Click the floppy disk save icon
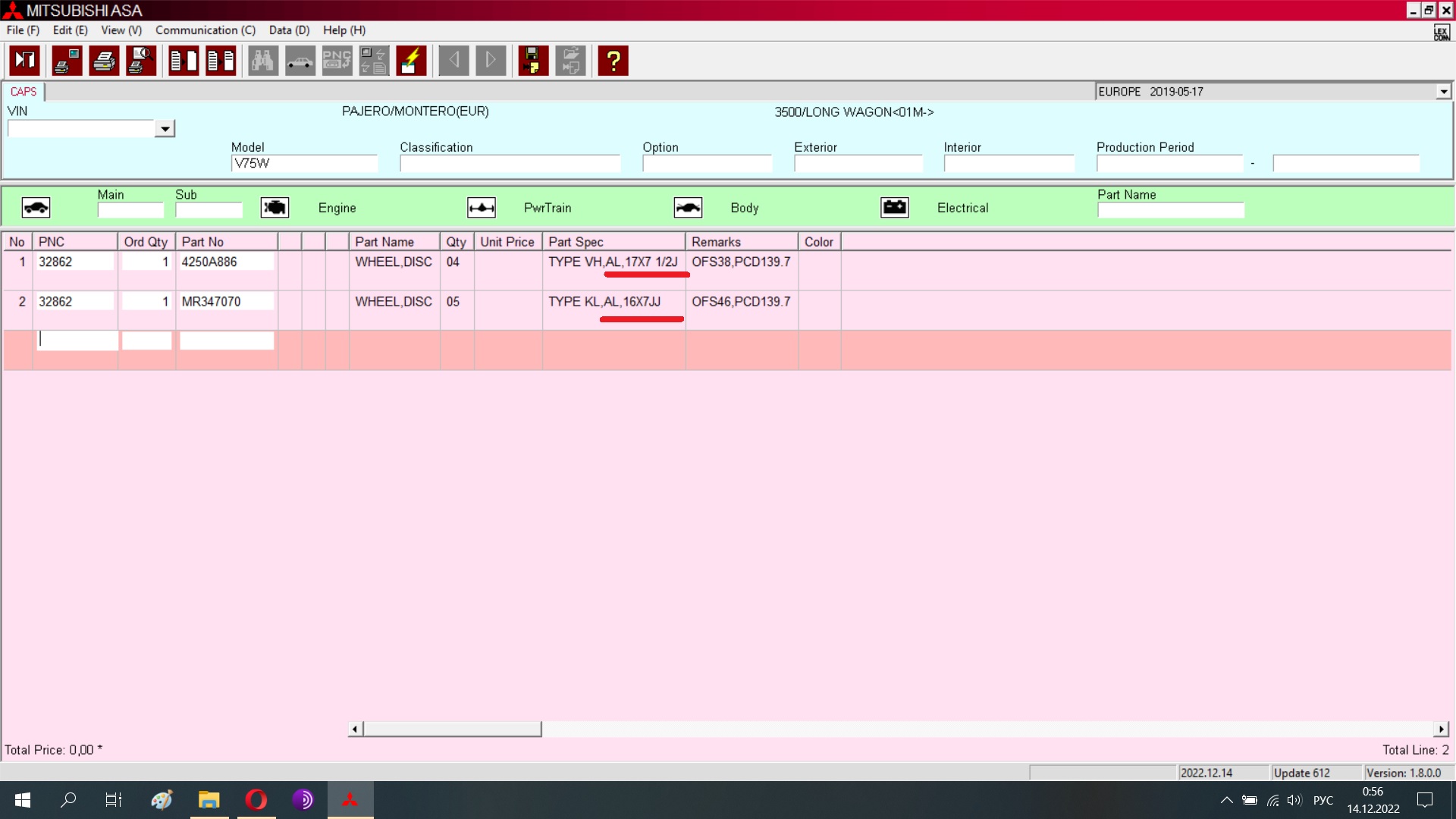The width and height of the screenshot is (1456, 819). pyautogui.click(x=533, y=61)
